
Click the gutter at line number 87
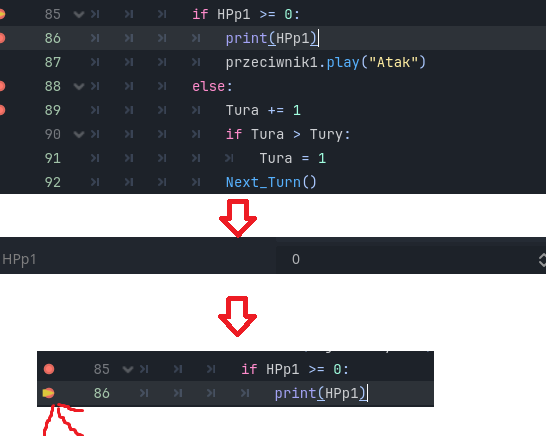[x=53, y=62]
